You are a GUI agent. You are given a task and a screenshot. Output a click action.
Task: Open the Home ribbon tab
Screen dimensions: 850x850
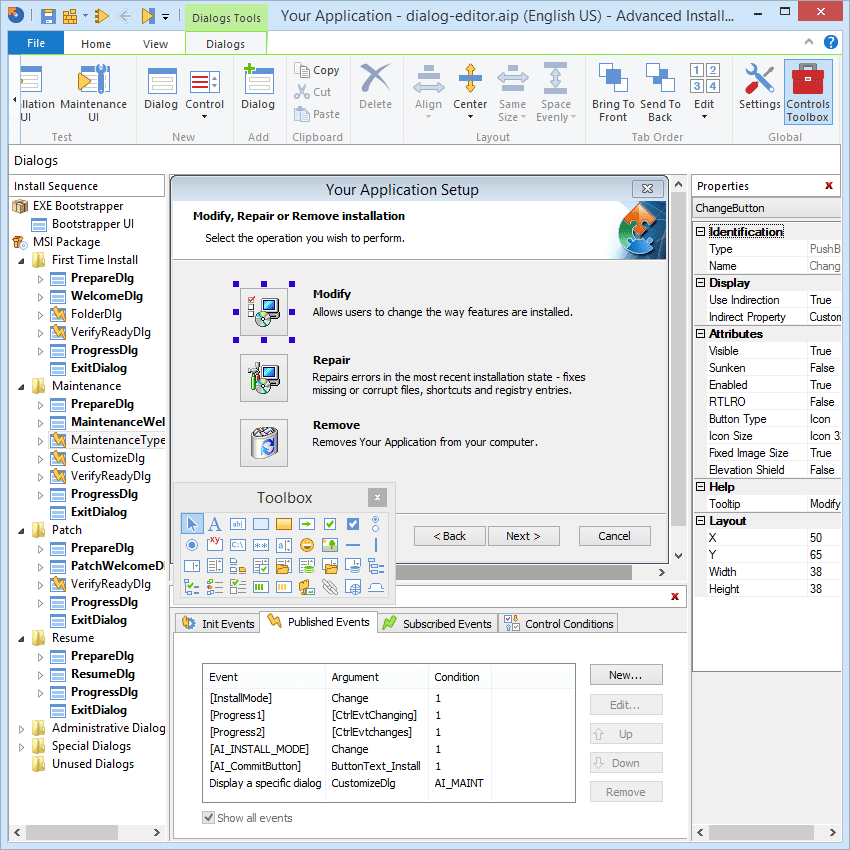[95, 44]
